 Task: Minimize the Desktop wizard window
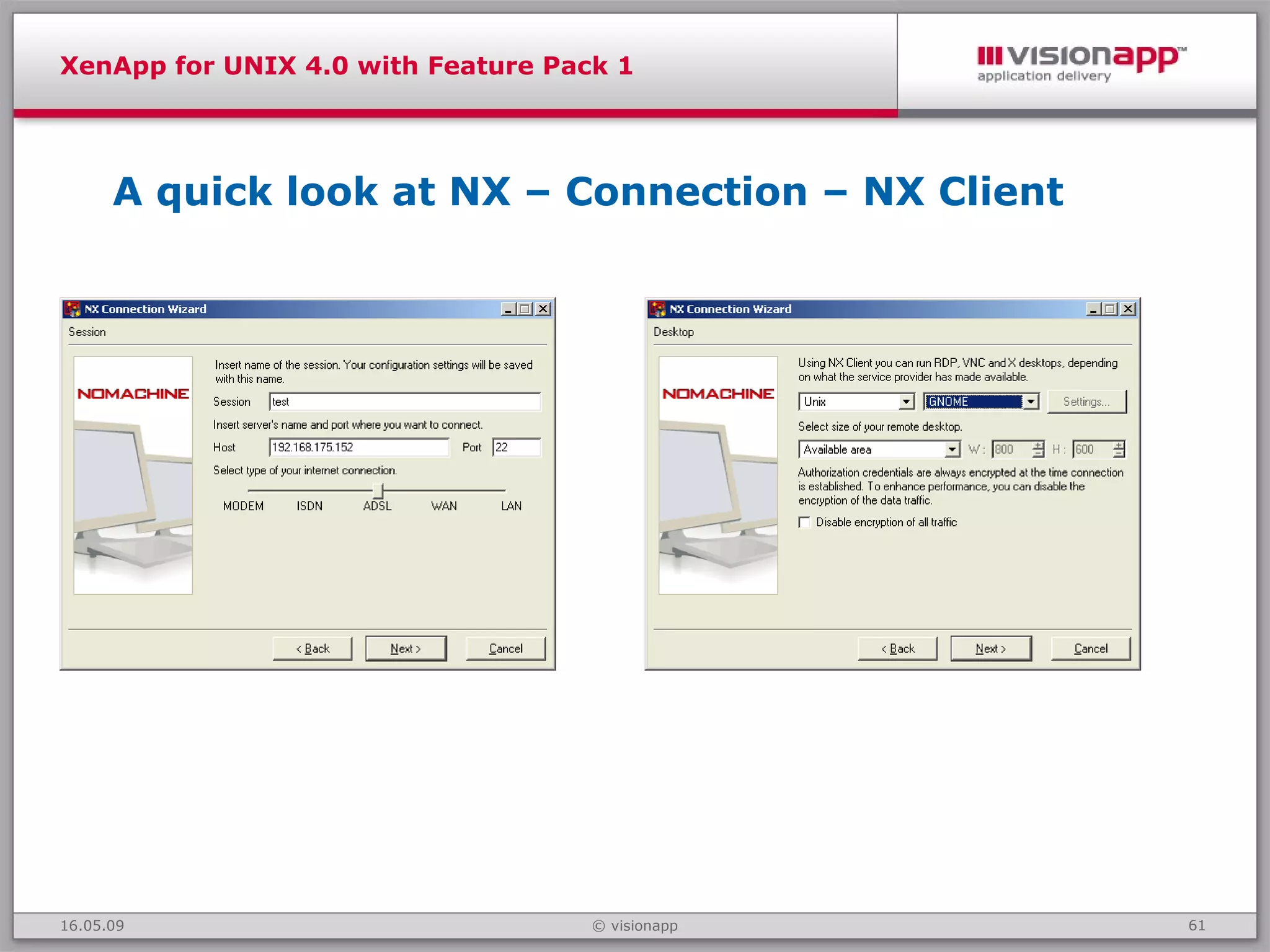point(1094,309)
